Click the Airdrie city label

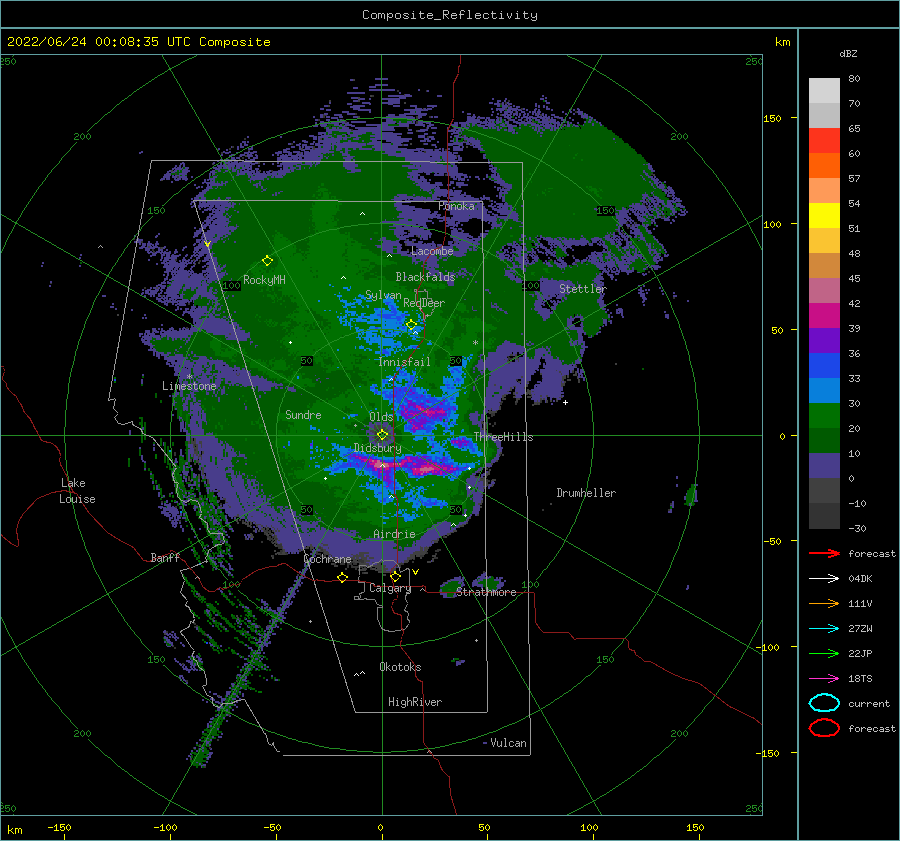(394, 534)
